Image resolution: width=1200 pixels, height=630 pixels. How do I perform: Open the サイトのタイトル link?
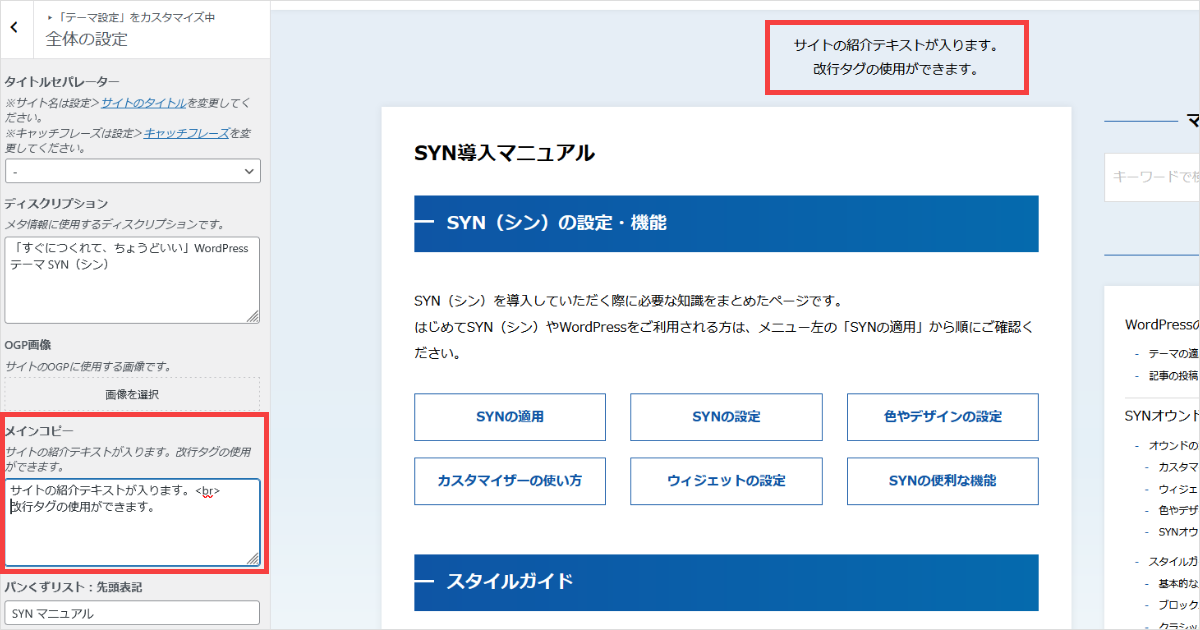[x=143, y=103]
